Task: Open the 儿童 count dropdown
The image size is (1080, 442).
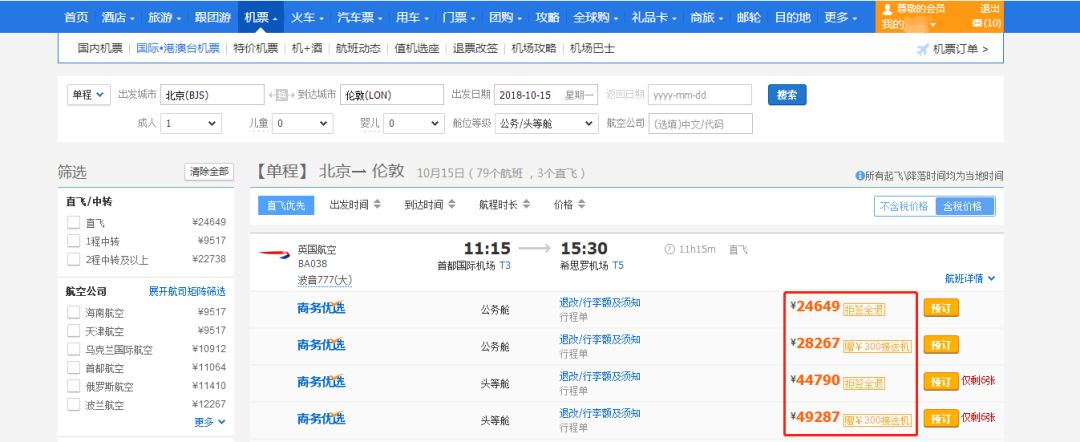Action: pyautogui.click(x=302, y=124)
